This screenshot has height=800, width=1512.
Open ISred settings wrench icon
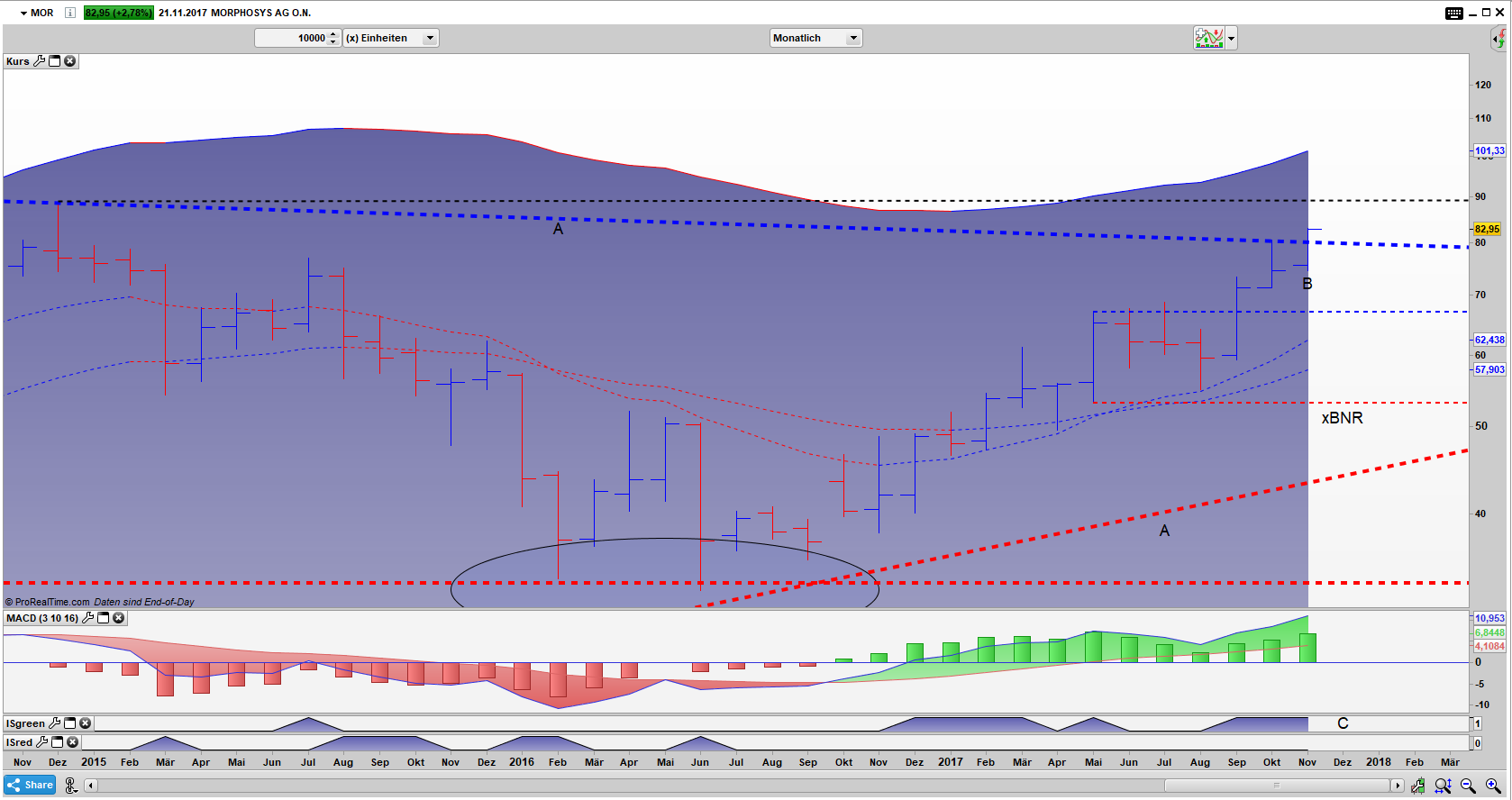click(x=41, y=742)
